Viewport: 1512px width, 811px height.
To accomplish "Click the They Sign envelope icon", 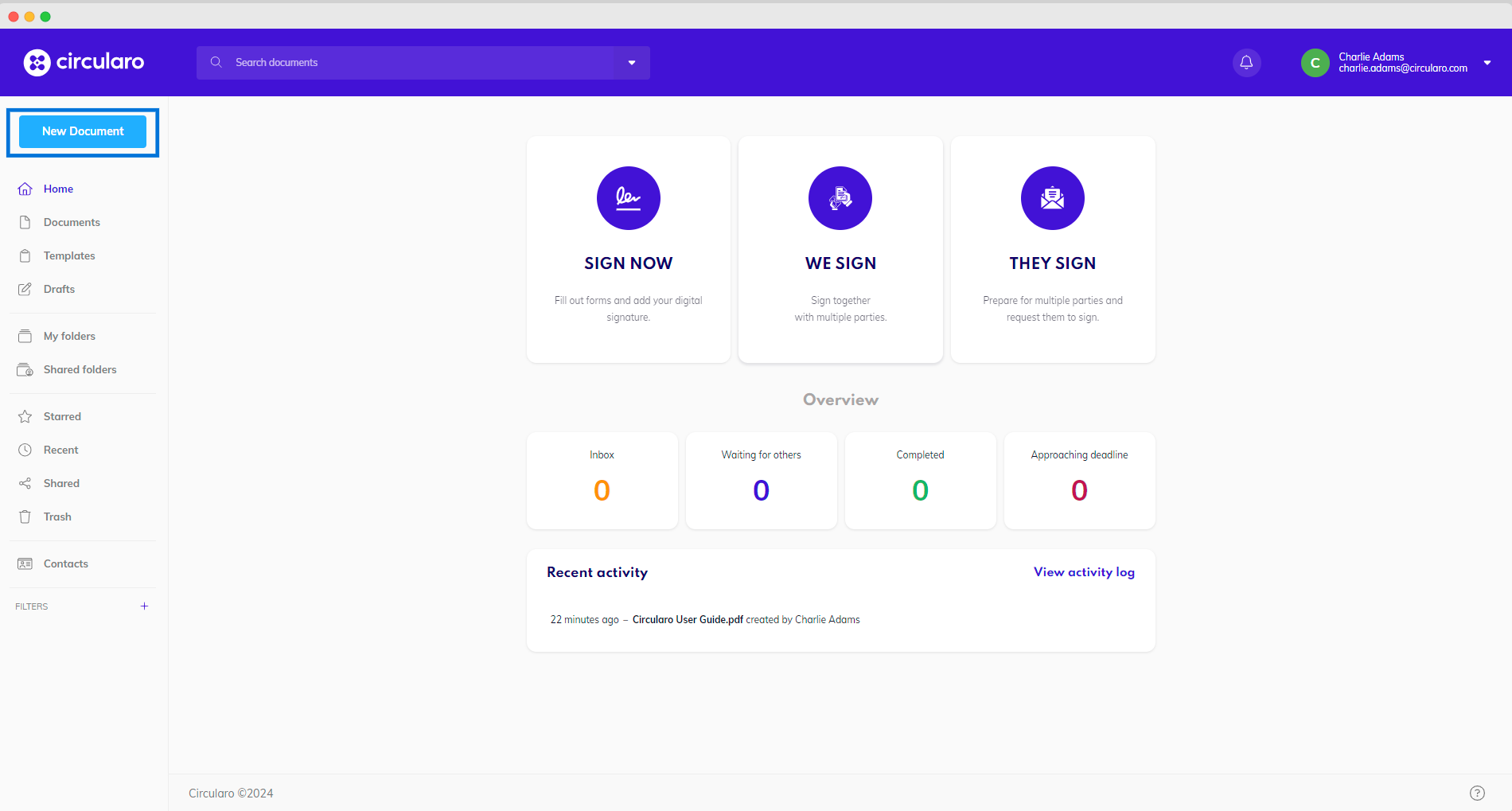I will pos(1052,198).
